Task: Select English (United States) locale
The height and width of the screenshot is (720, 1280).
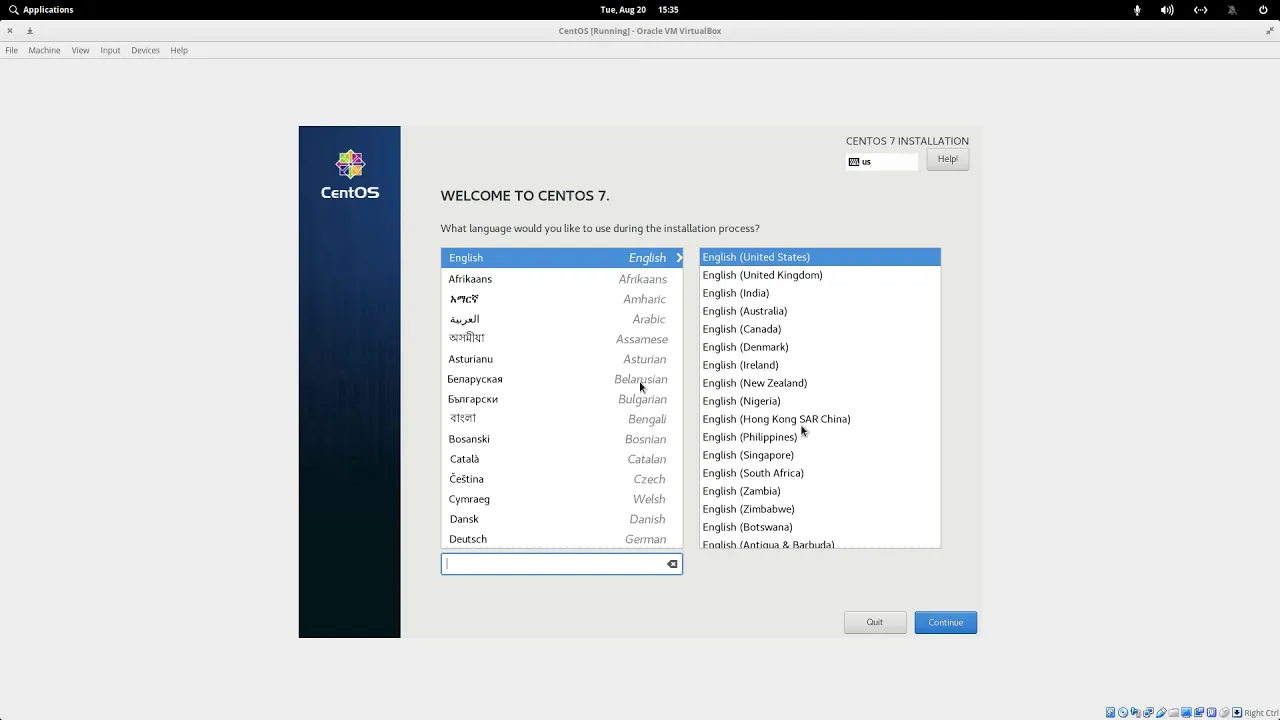Action: [820, 257]
